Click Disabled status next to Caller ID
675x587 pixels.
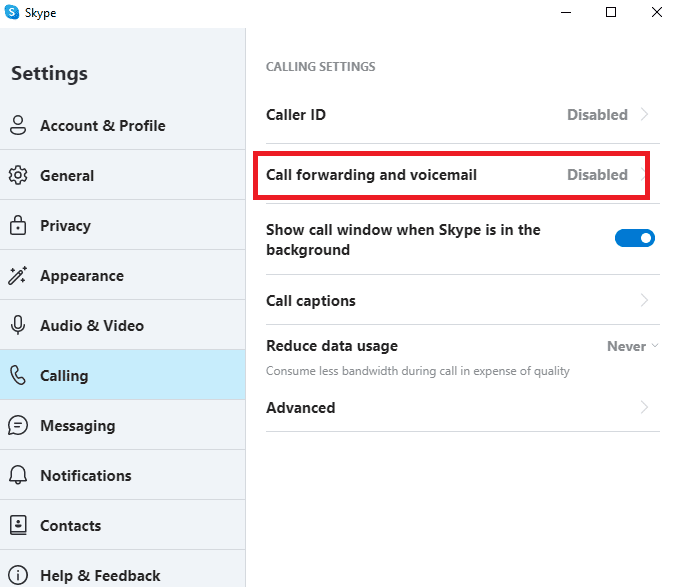click(x=597, y=114)
